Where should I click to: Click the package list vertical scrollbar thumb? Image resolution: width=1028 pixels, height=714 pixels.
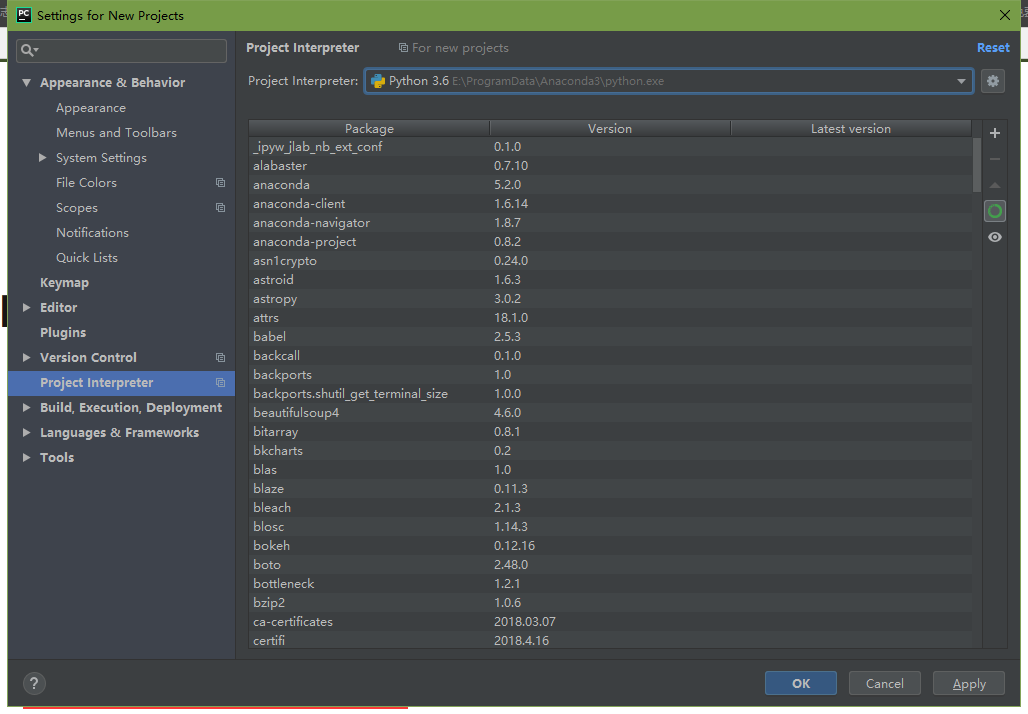(x=977, y=165)
